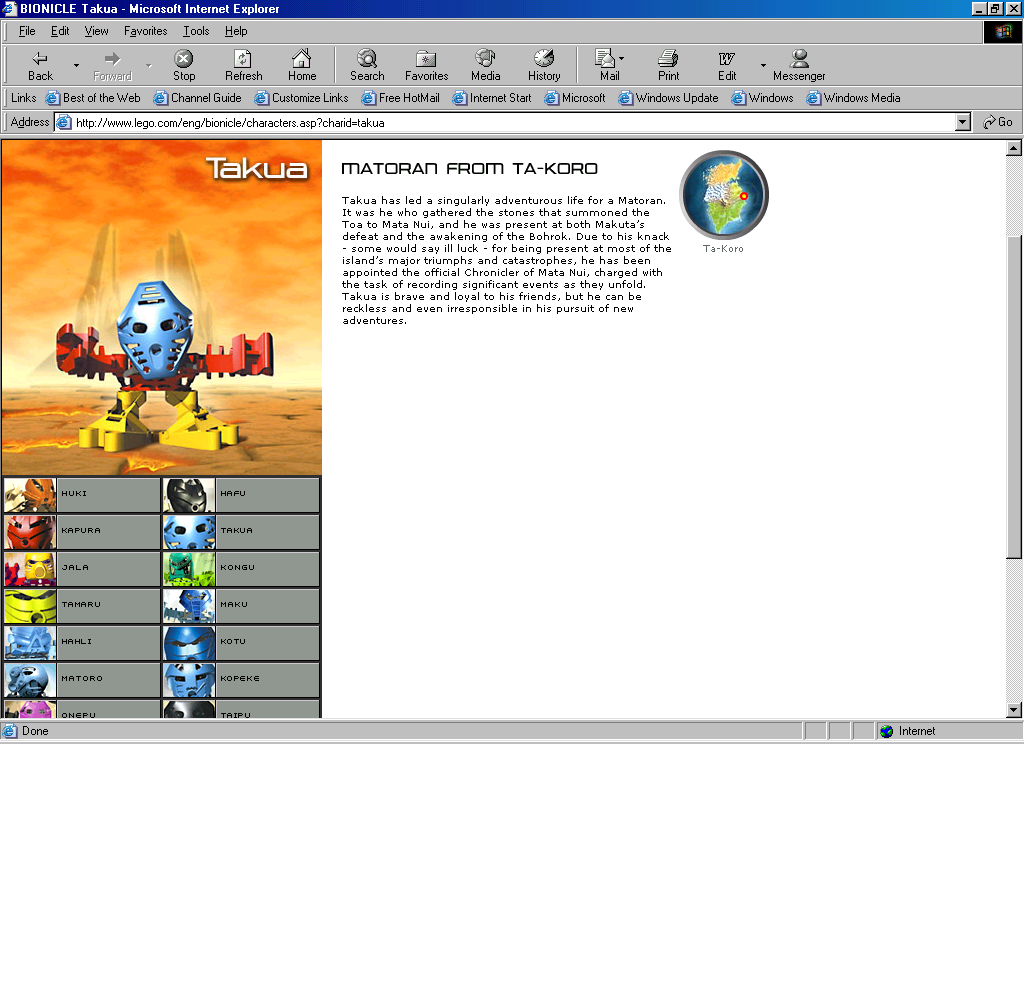1024x1000 pixels.
Task: Open the Edit menu
Action: (60, 31)
